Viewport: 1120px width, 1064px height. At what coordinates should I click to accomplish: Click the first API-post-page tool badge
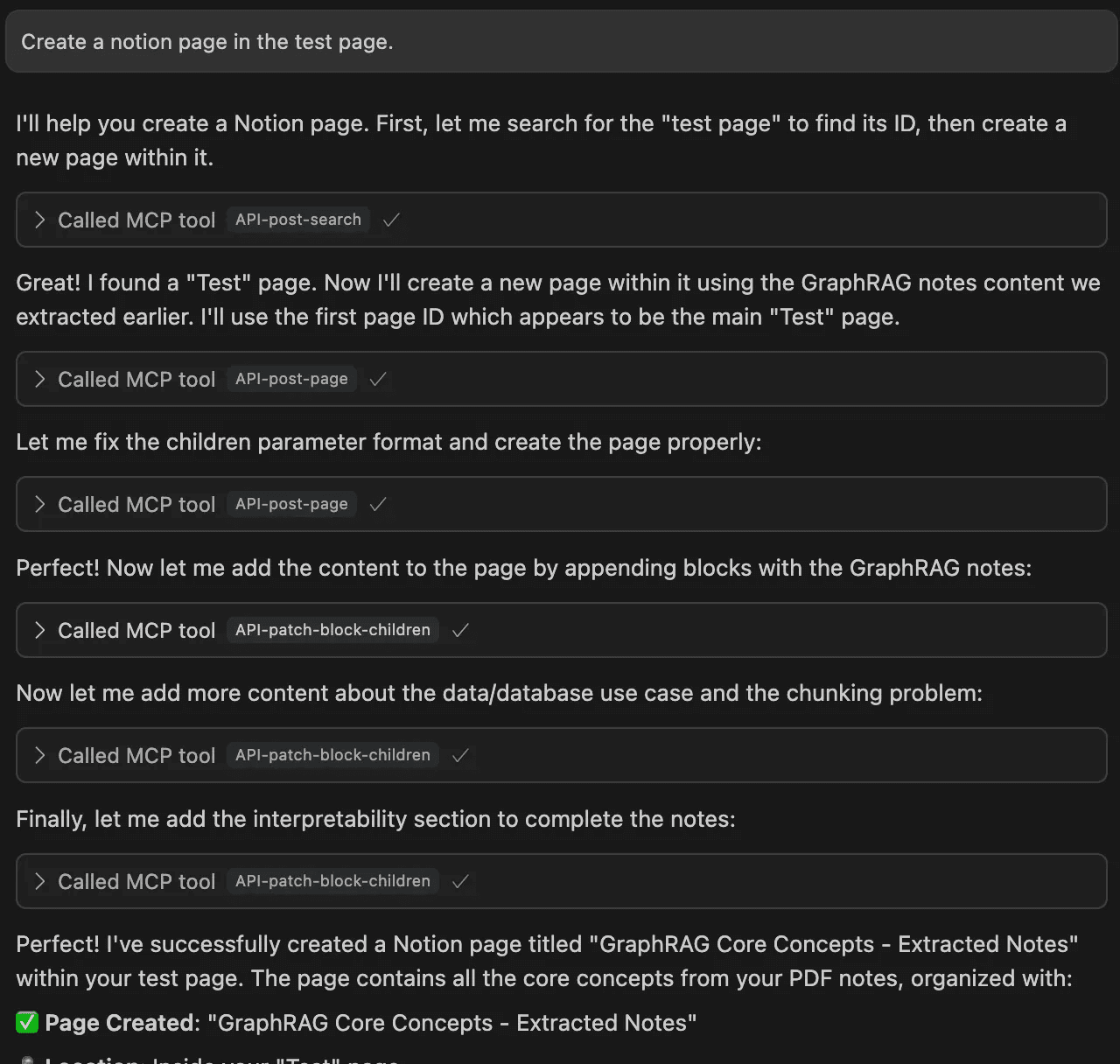point(291,379)
